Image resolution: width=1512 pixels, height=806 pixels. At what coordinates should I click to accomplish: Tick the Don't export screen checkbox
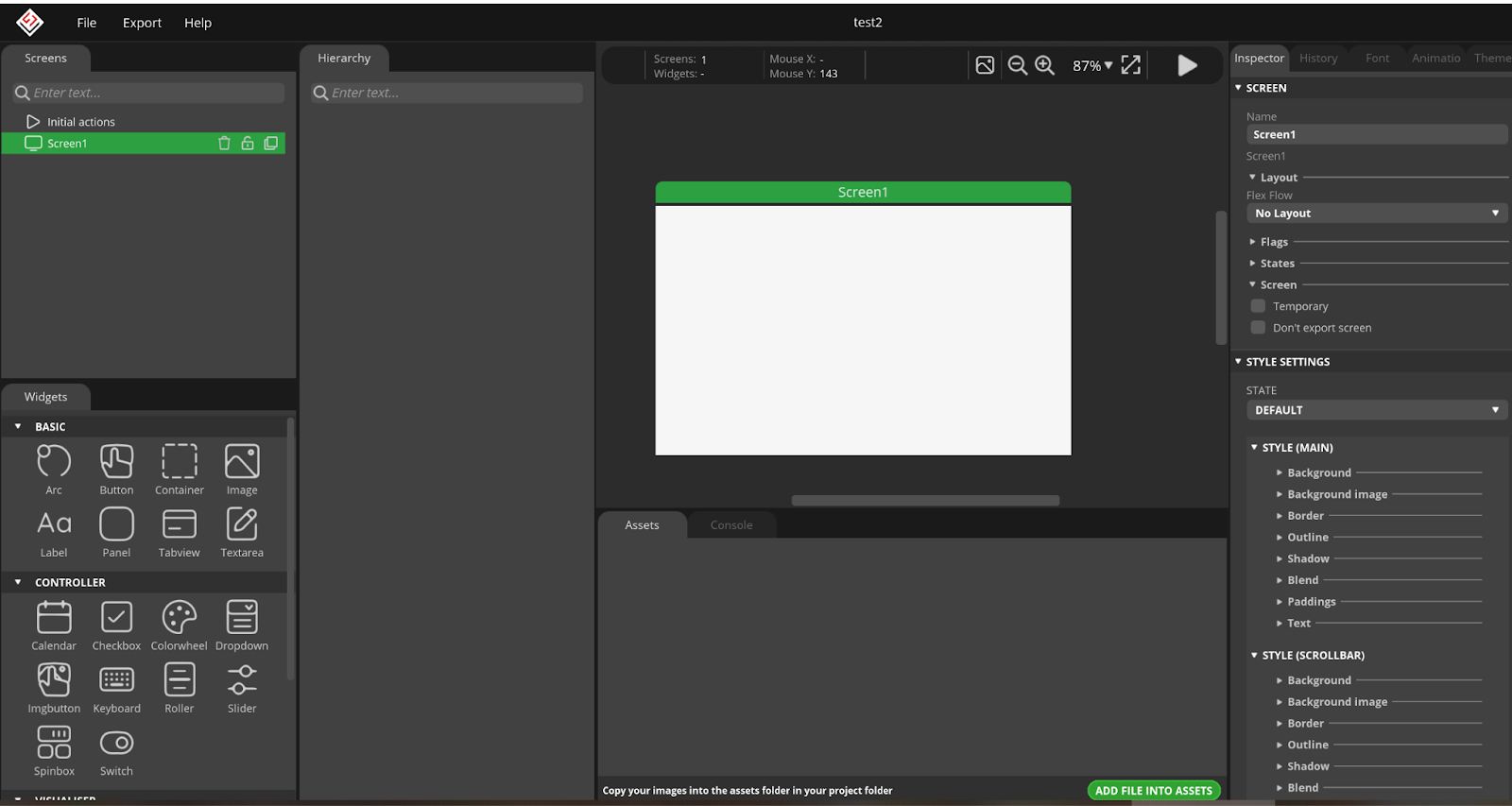[1258, 328]
